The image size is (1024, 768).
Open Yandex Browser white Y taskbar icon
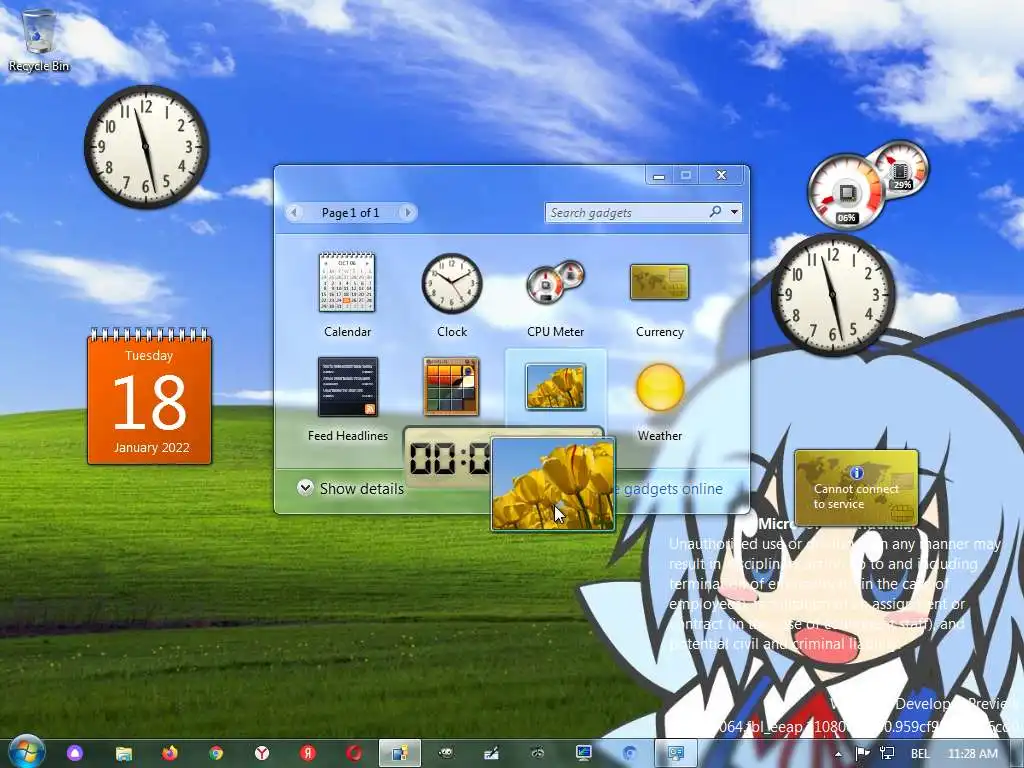(x=262, y=753)
